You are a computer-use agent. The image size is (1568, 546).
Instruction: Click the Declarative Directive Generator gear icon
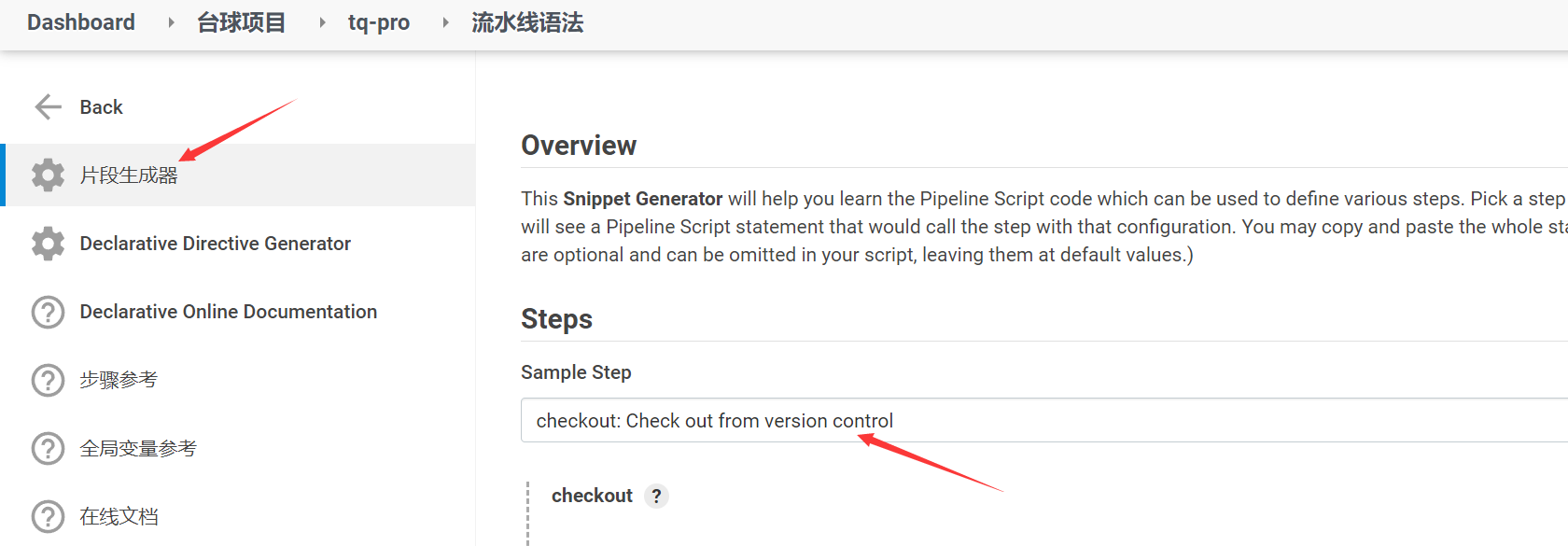[x=48, y=244]
